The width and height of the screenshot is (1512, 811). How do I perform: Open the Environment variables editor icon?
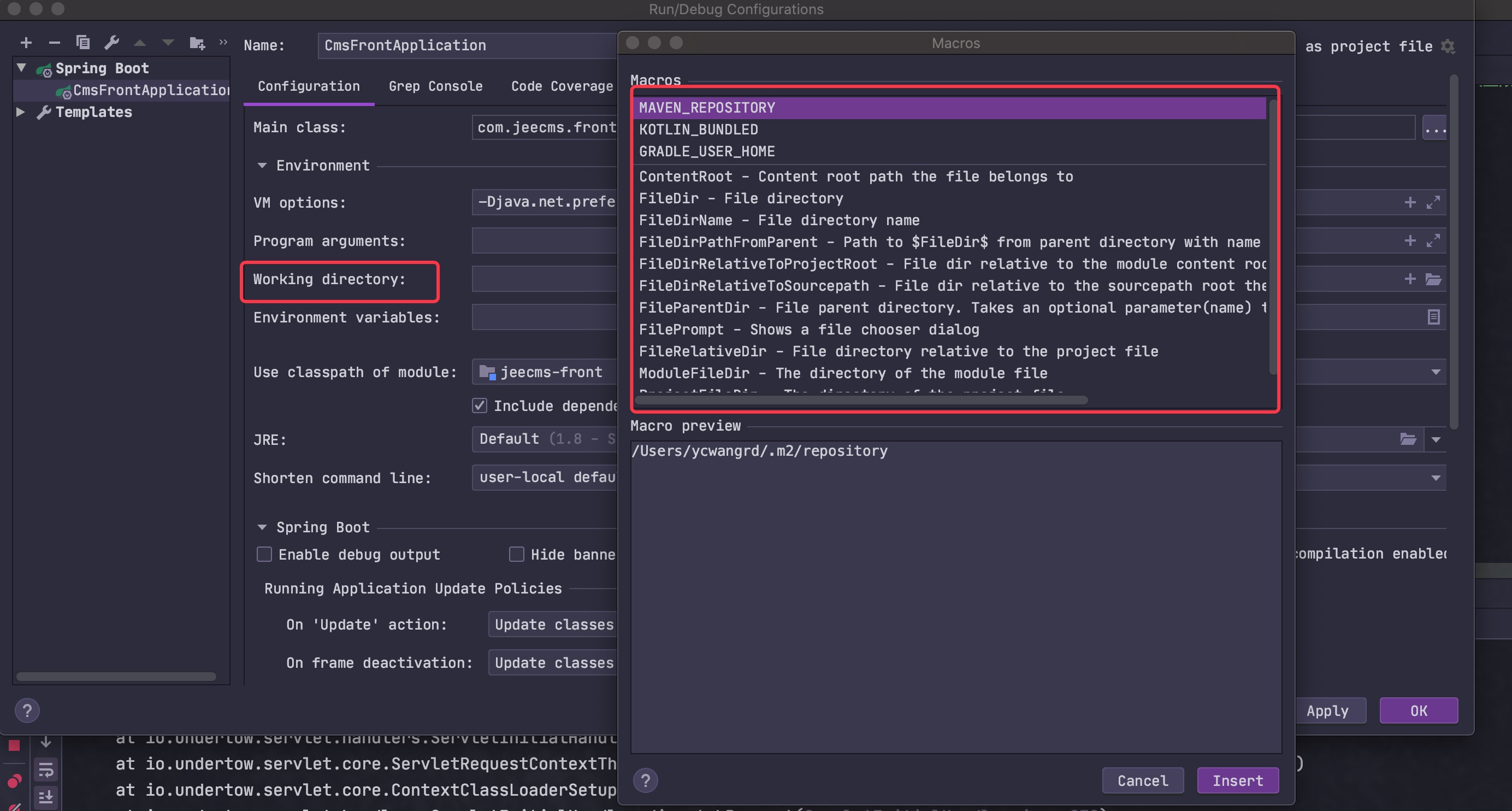click(x=1433, y=317)
